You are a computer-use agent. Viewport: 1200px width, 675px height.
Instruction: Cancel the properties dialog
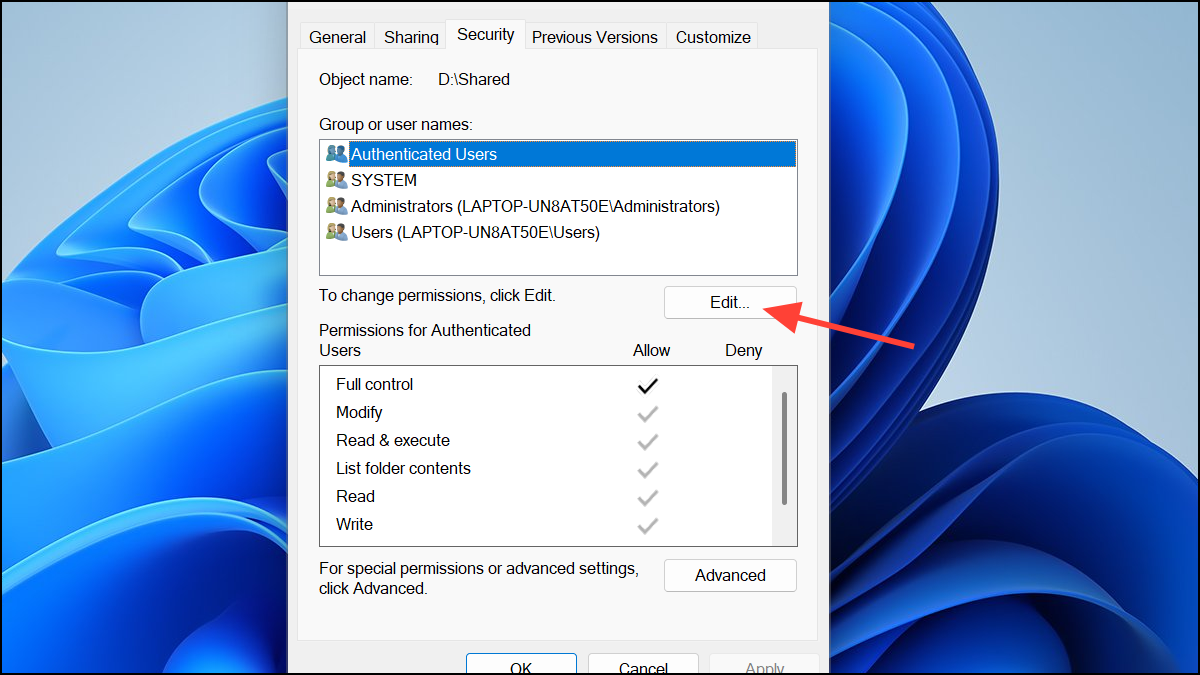(643, 665)
